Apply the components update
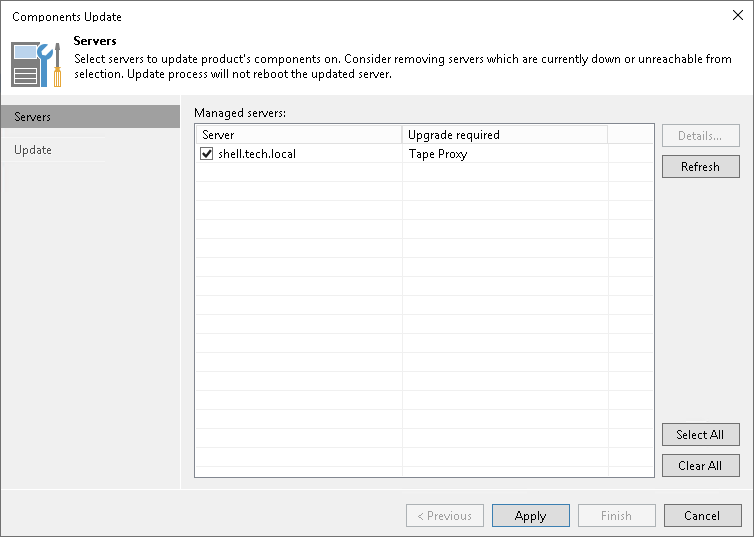The height and width of the screenshot is (537, 754). (530, 516)
